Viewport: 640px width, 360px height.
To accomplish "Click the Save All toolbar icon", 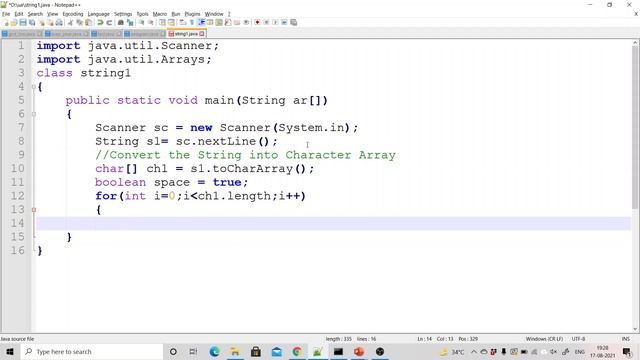I will click(32, 22).
